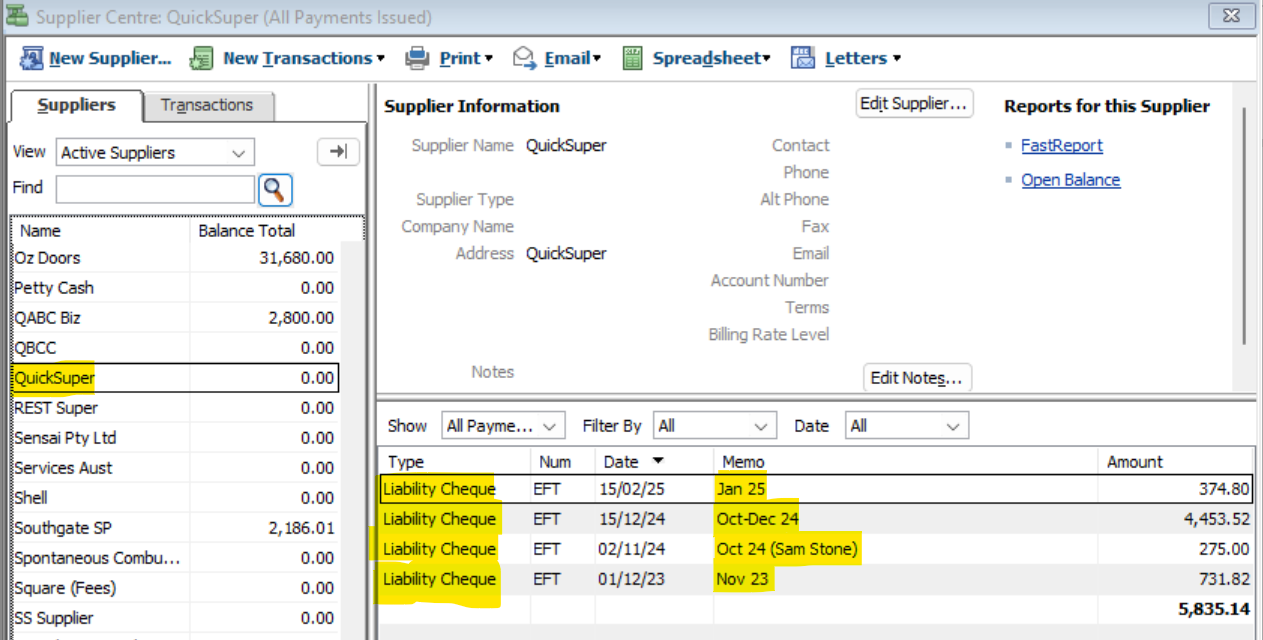Sort transactions by Memo column header
The image size is (1263, 640).
click(x=905, y=462)
